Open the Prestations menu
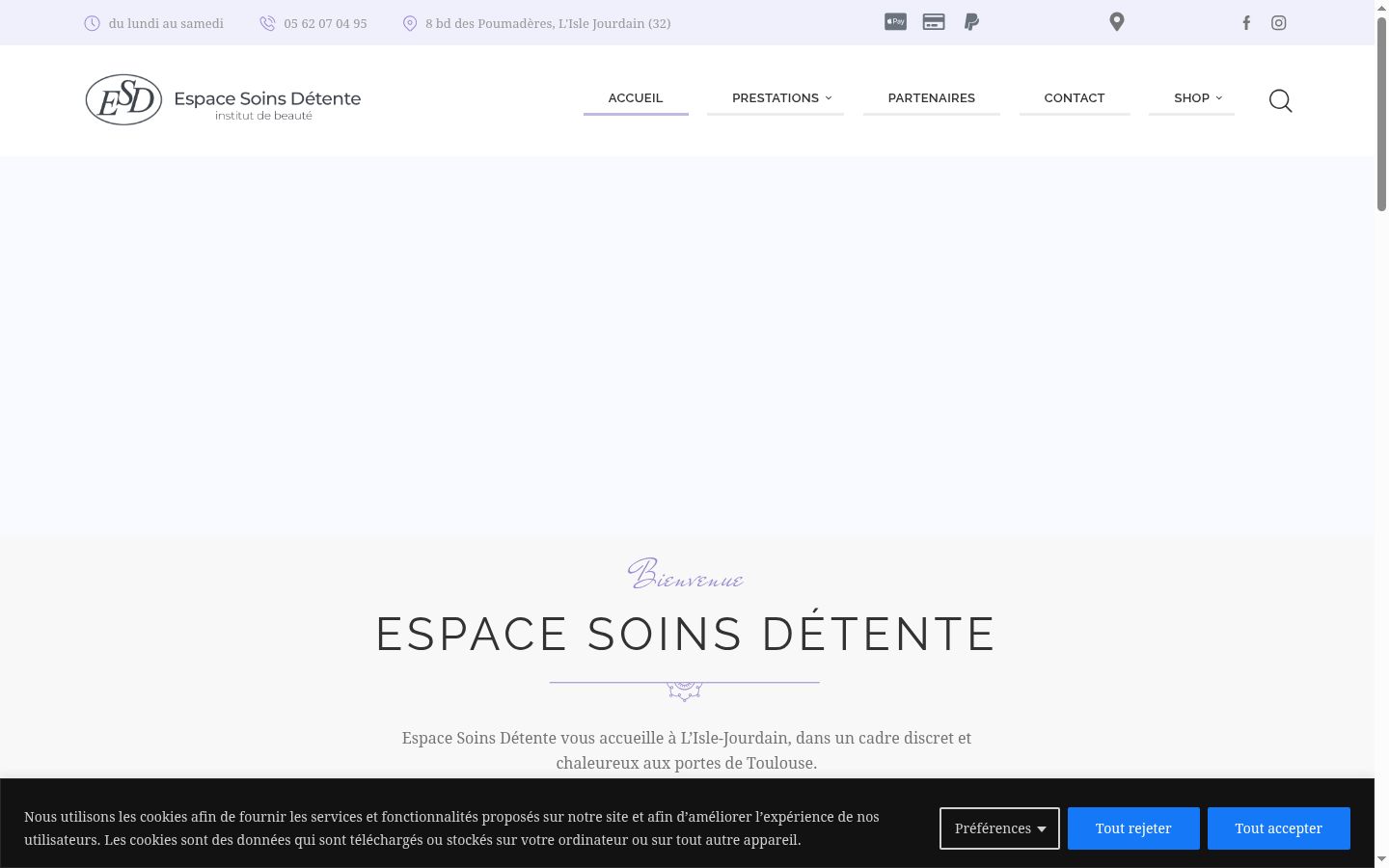1389x868 pixels. click(x=776, y=98)
